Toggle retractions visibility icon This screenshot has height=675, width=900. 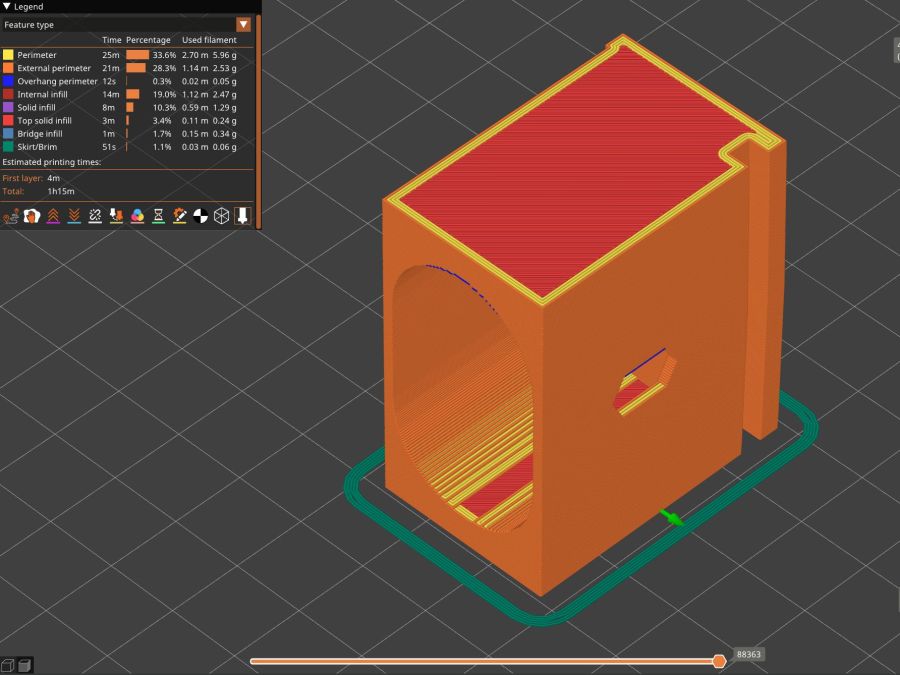[x=53, y=215]
